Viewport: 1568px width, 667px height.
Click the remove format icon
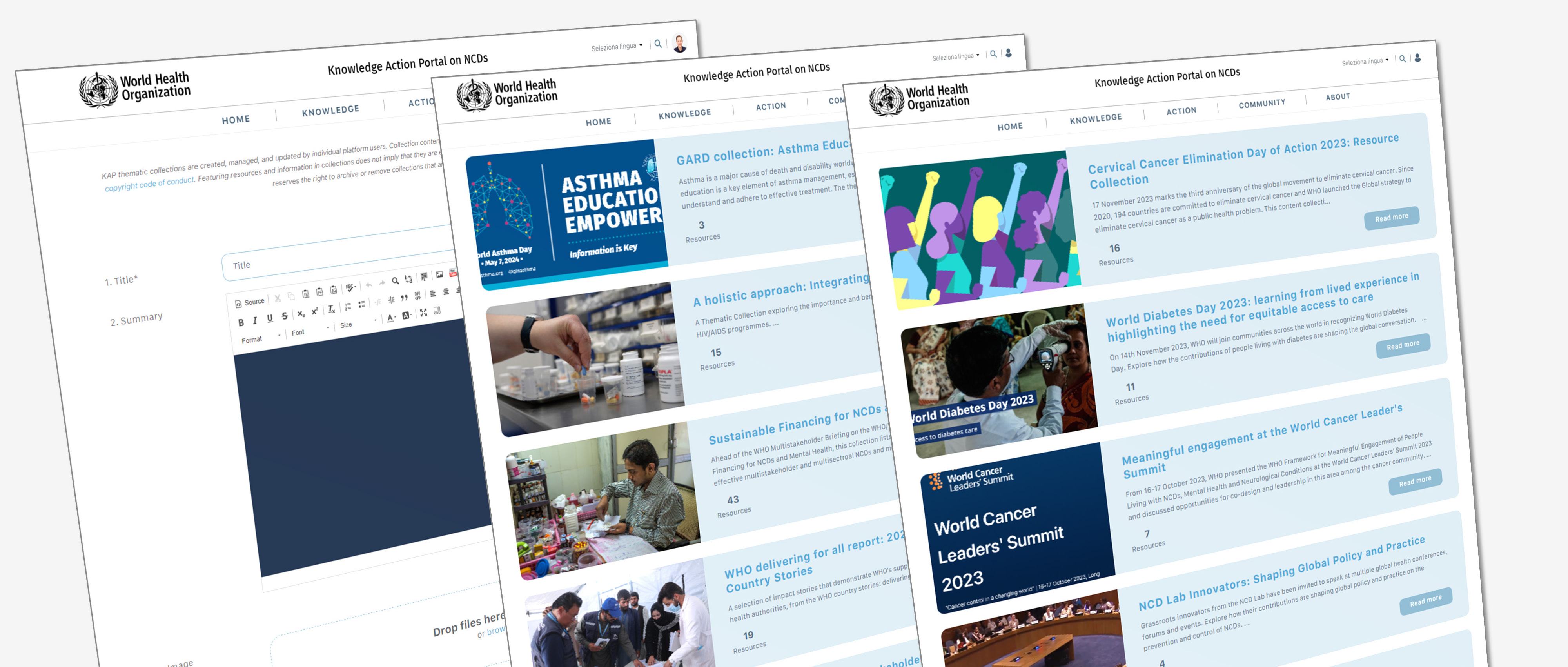coord(332,310)
